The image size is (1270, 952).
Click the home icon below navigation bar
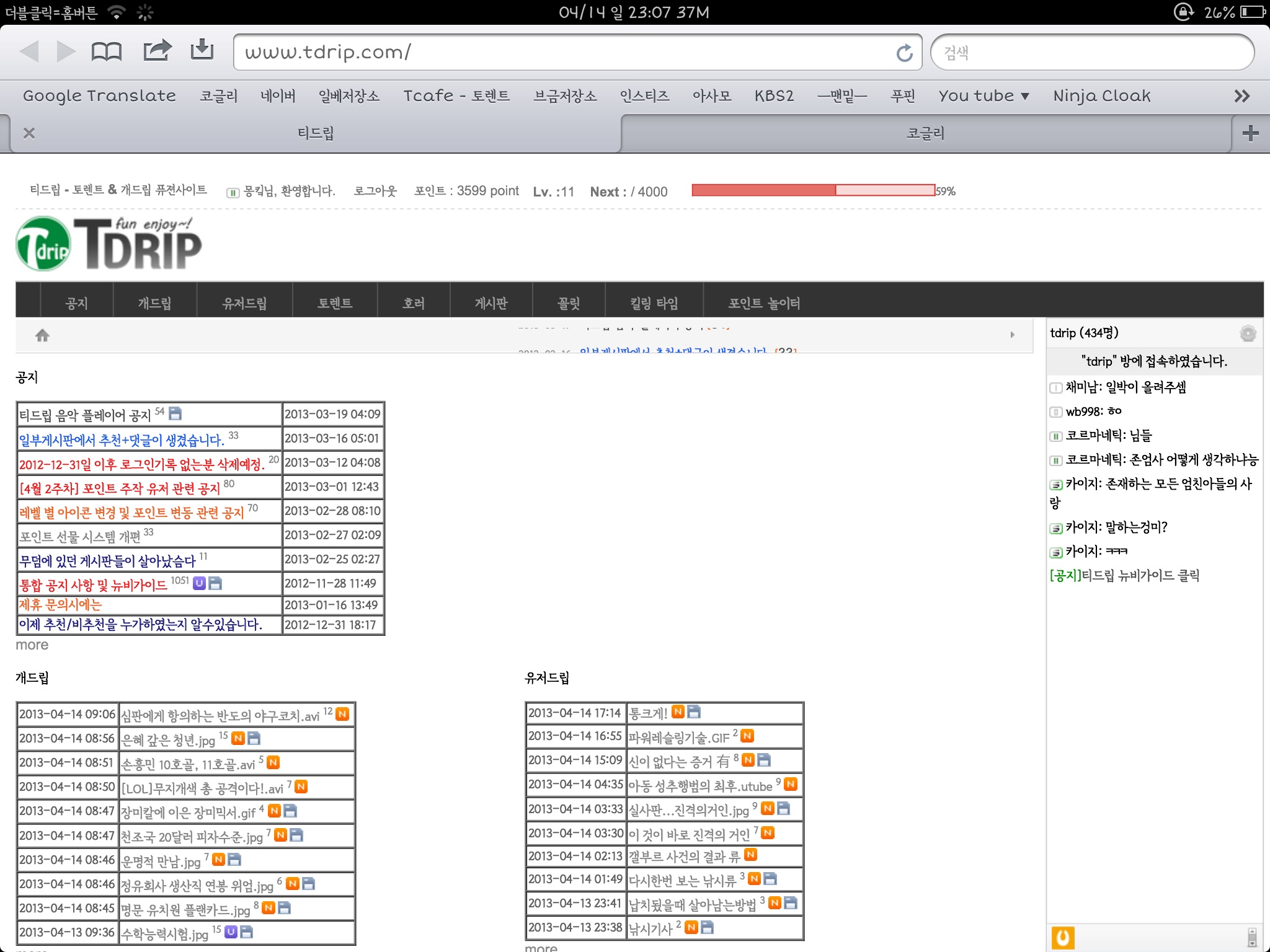pyautogui.click(x=42, y=335)
